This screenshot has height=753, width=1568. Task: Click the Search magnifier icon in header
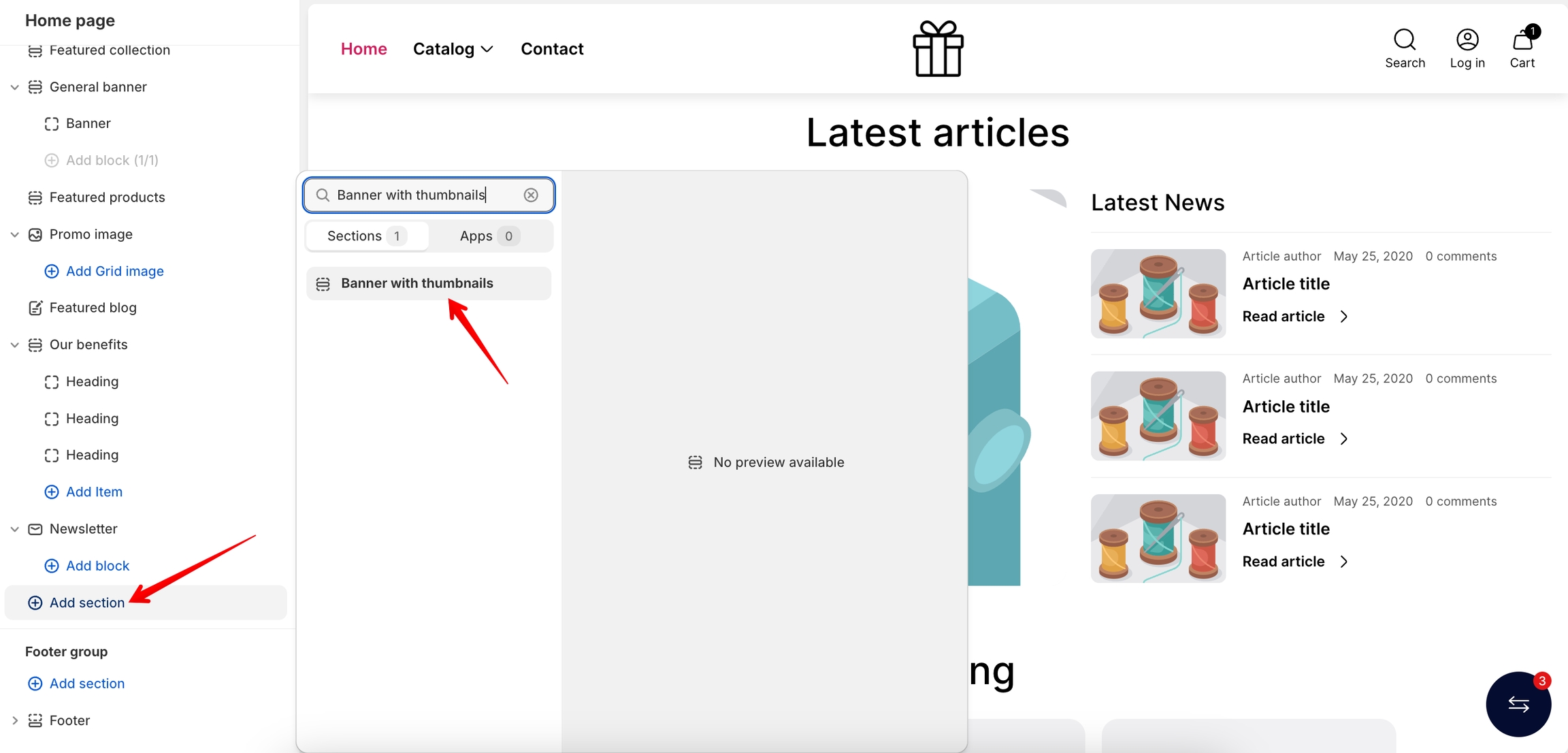pos(1404,40)
